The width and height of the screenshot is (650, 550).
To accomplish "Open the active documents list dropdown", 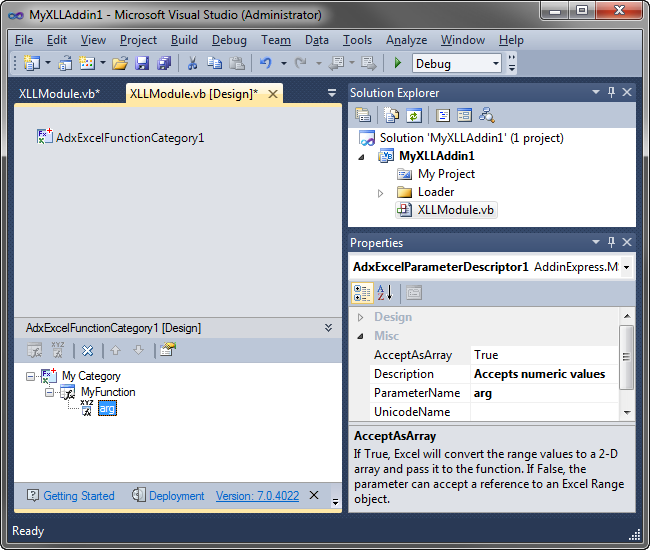I will [332, 93].
